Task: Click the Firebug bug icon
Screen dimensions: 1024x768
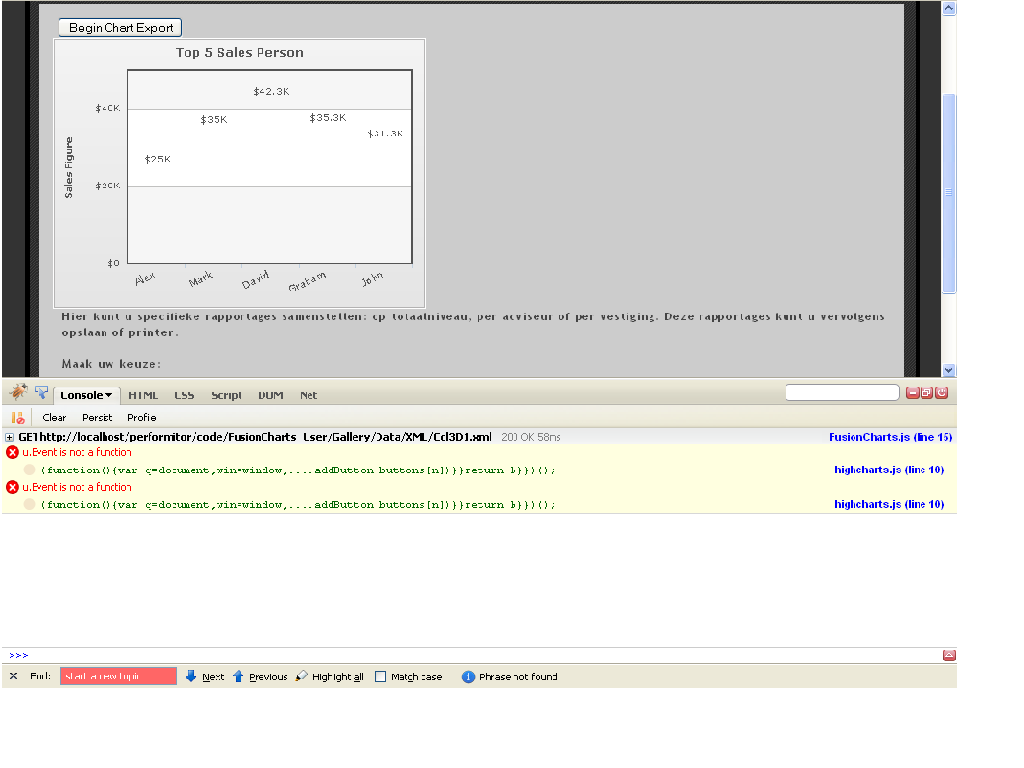Action: coord(19,393)
